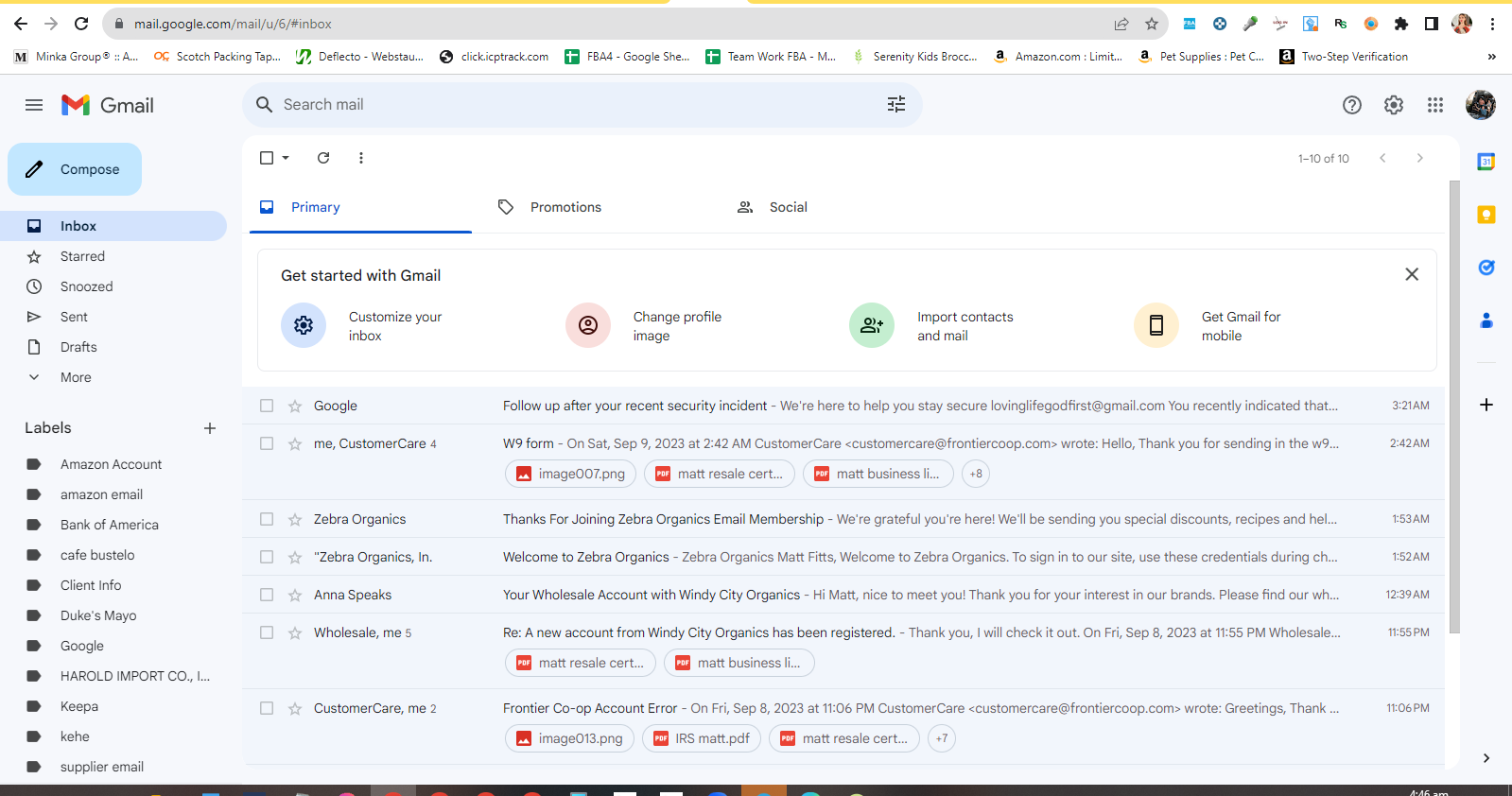This screenshot has width=1512, height=796.
Task: Open Google Keep side panel
Action: coord(1486,215)
